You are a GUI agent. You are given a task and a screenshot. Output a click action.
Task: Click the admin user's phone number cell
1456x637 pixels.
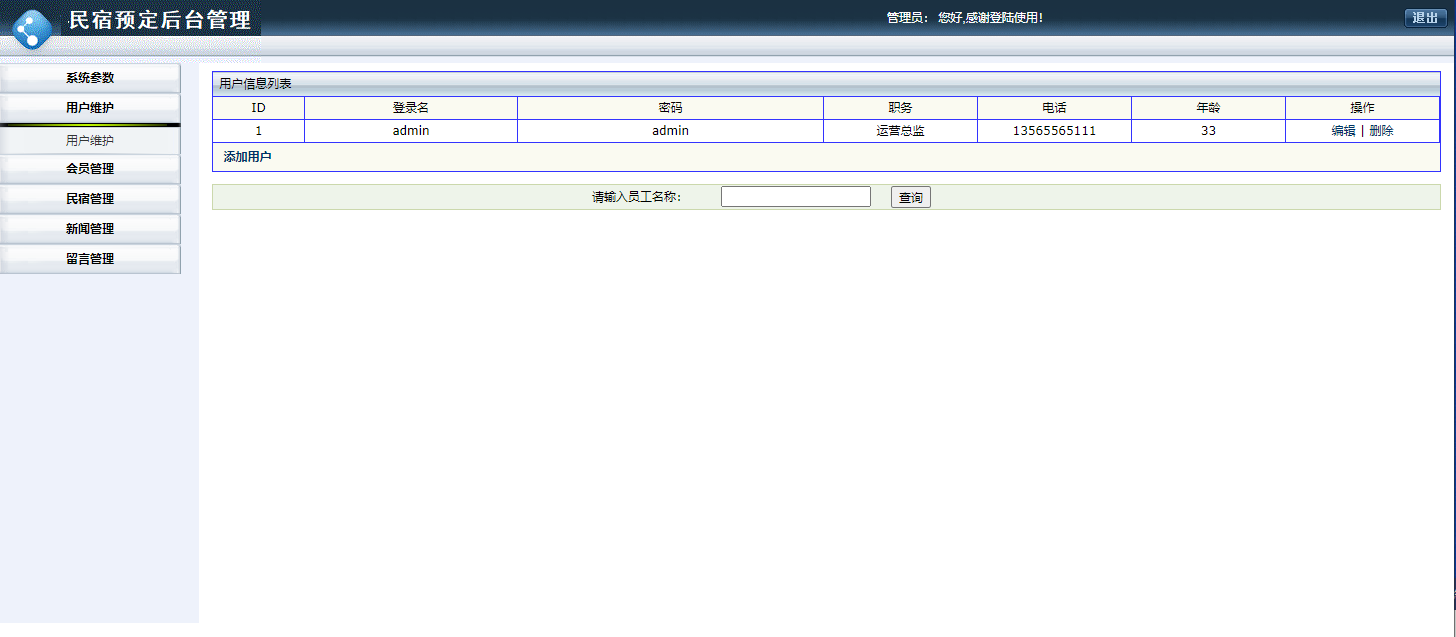point(1053,130)
